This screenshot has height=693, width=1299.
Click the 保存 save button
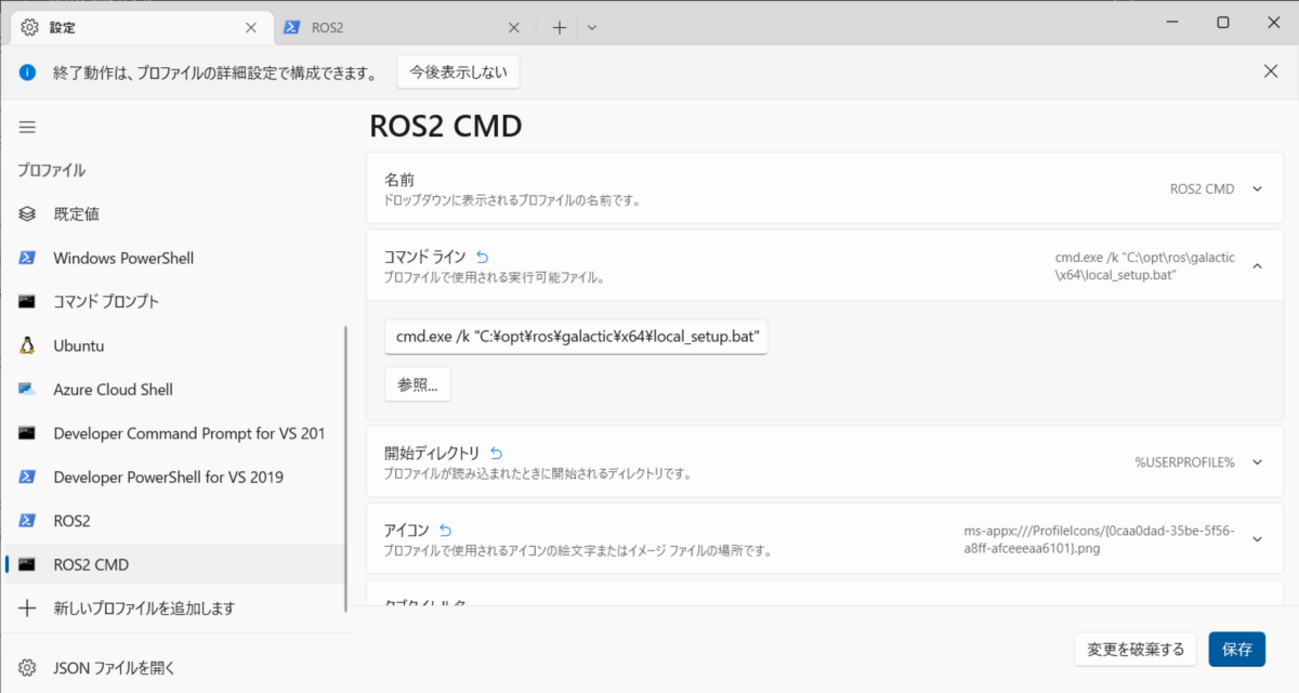1236,649
